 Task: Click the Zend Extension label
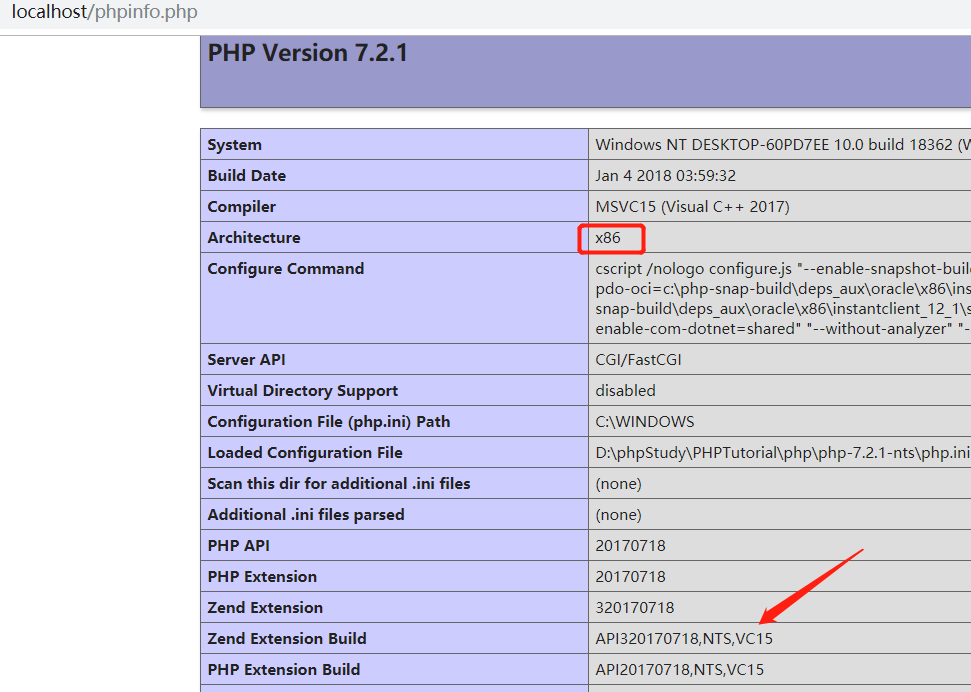265,608
